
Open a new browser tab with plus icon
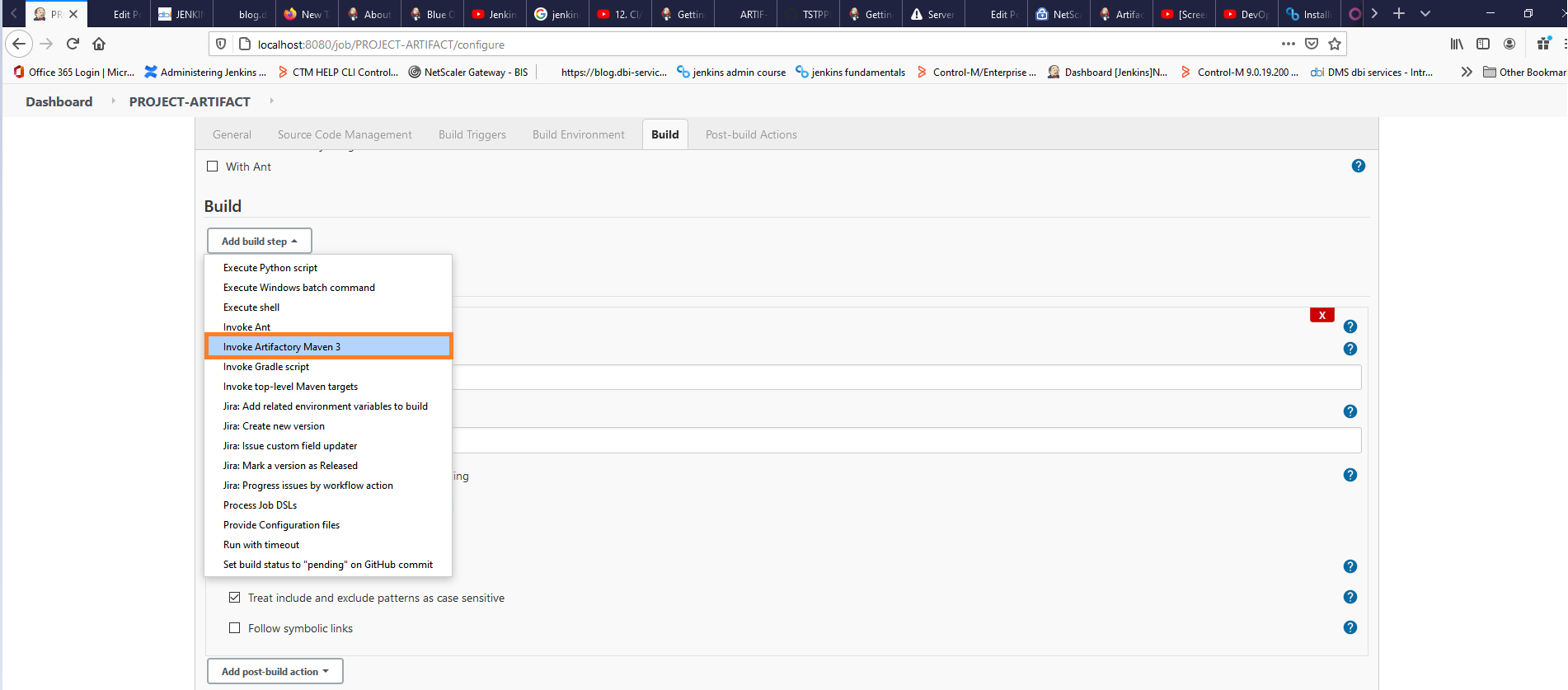click(1399, 13)
